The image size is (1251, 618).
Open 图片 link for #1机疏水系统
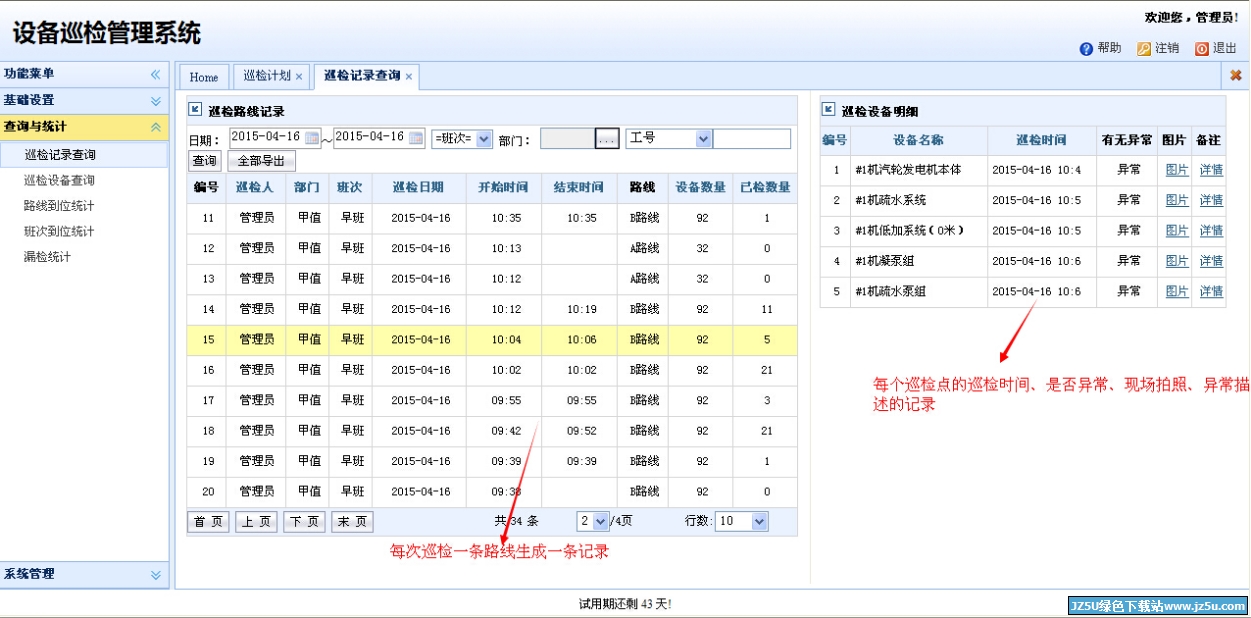[x=1177, y=200]
